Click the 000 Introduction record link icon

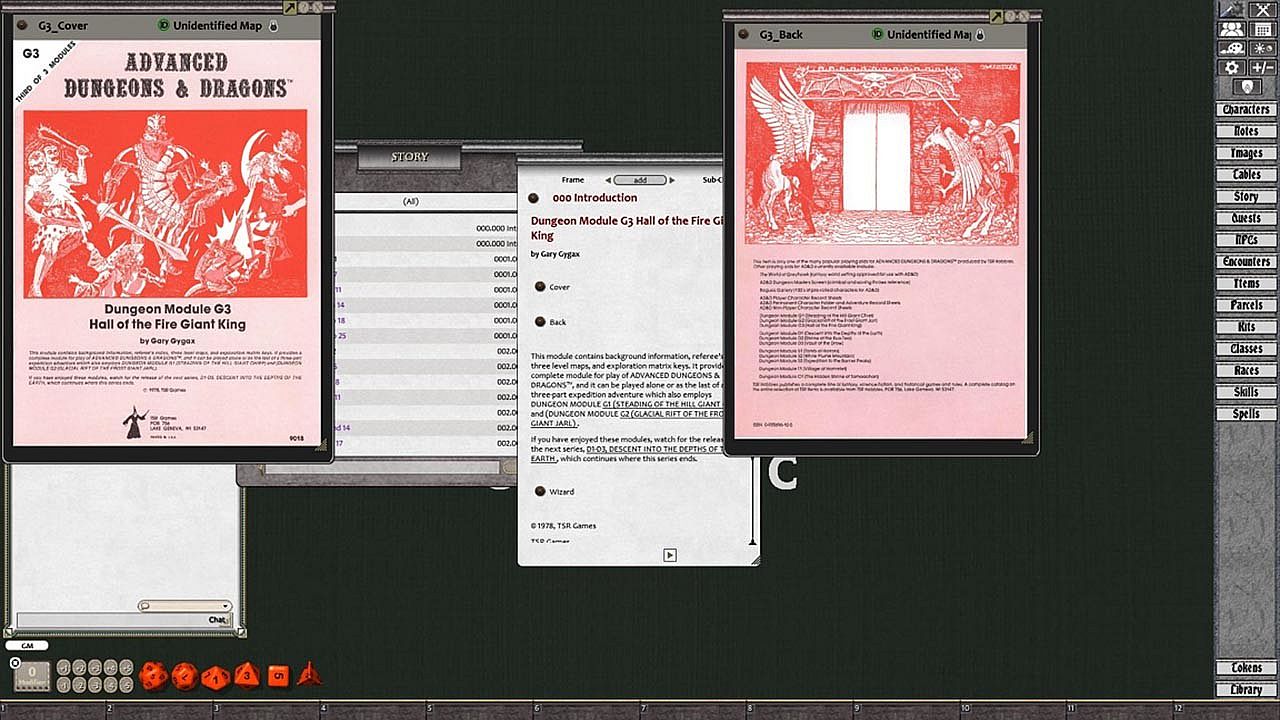pos(534,198)
